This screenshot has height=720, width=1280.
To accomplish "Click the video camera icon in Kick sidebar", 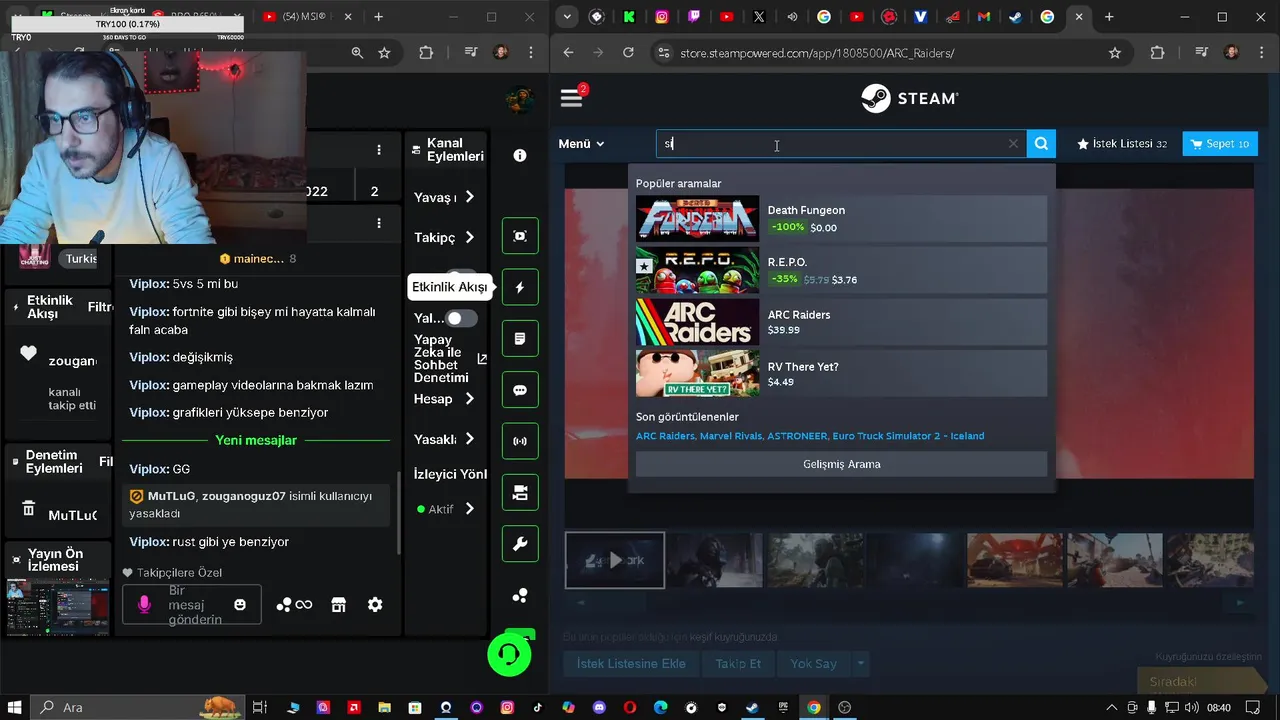I will 520,492.
